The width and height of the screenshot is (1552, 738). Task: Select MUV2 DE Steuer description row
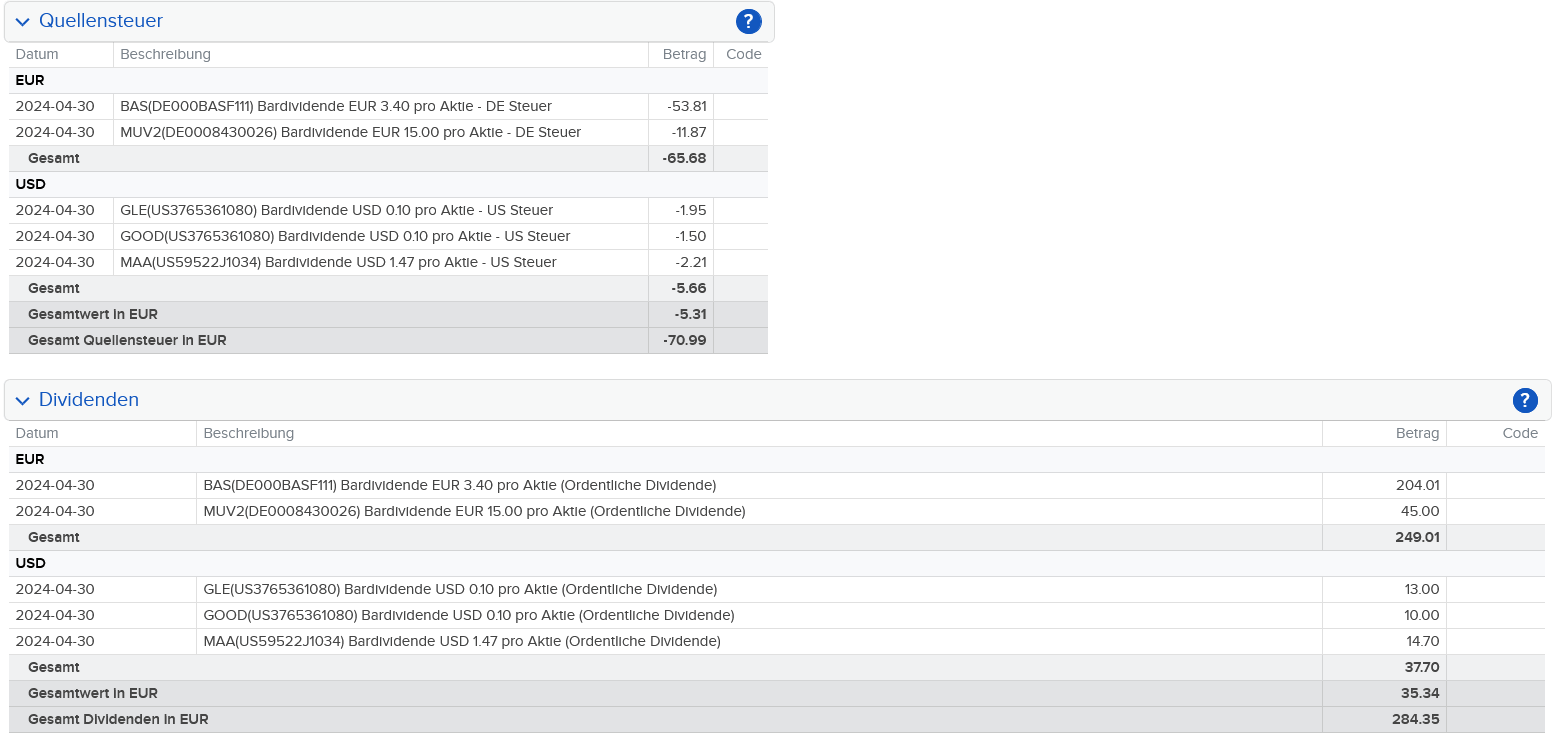click(350, 132)
